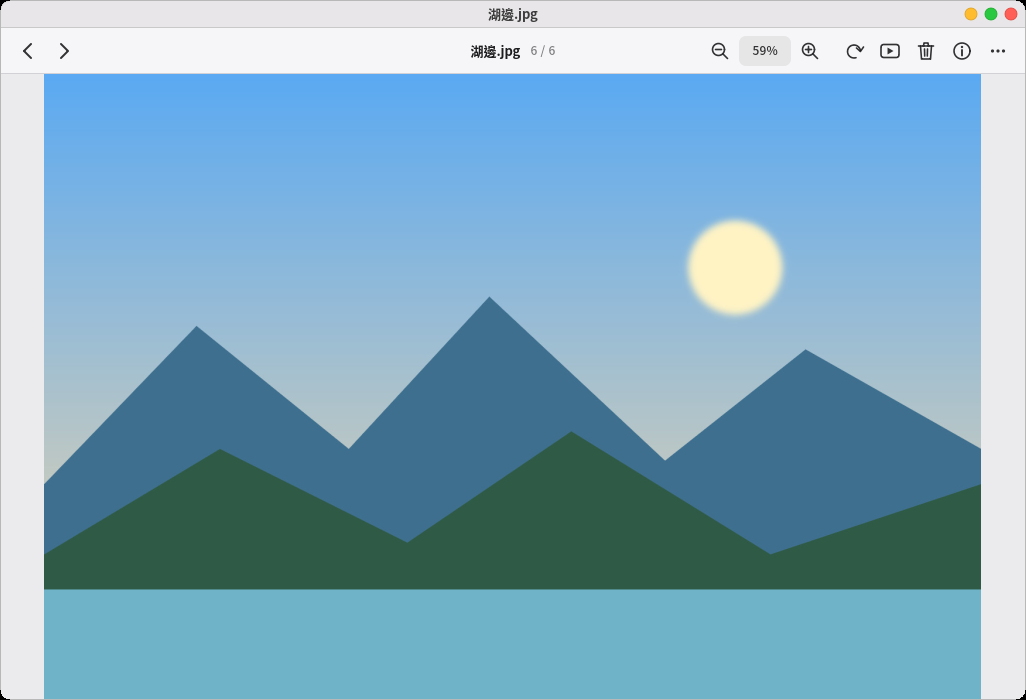Close the viewer with the red button
Image resolution: width=1026 pixels, height=700 pixels.
[x=1011, y=14]
